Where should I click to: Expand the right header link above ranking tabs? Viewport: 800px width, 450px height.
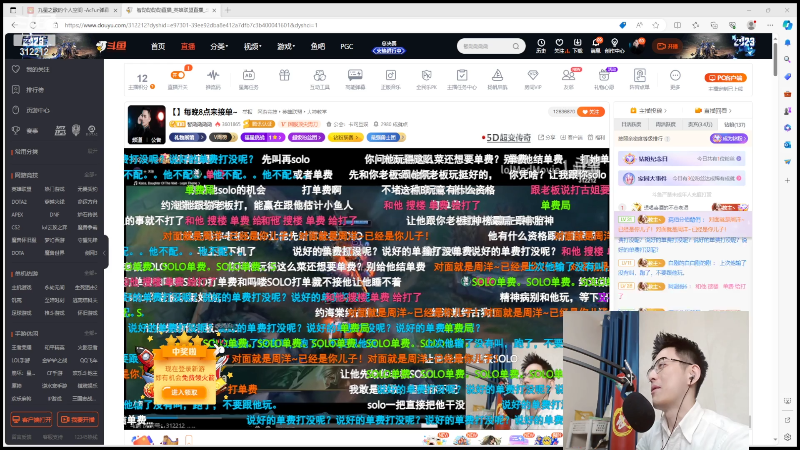point(713,110)
